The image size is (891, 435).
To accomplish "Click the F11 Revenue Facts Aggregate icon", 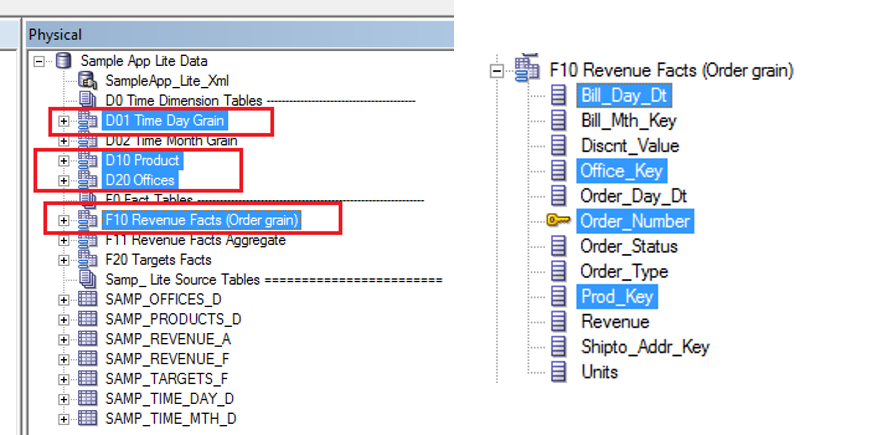I will 88,240.
